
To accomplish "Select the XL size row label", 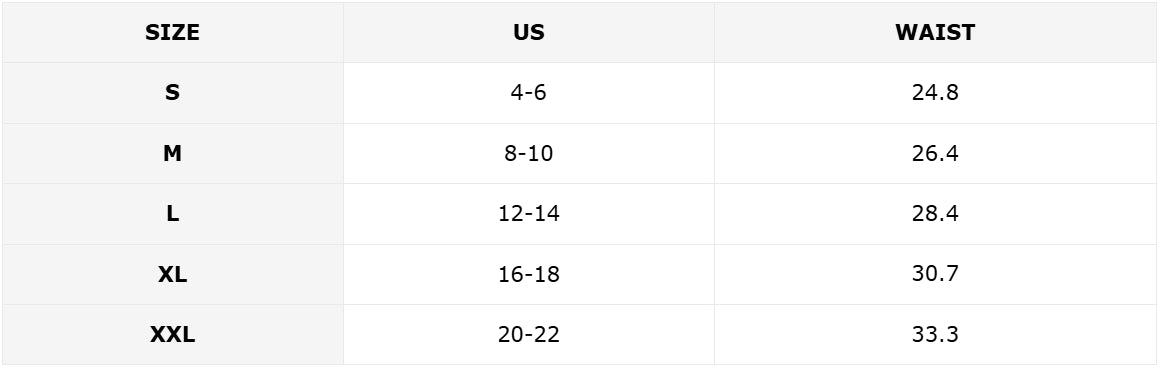I will [x=172, y=275].
